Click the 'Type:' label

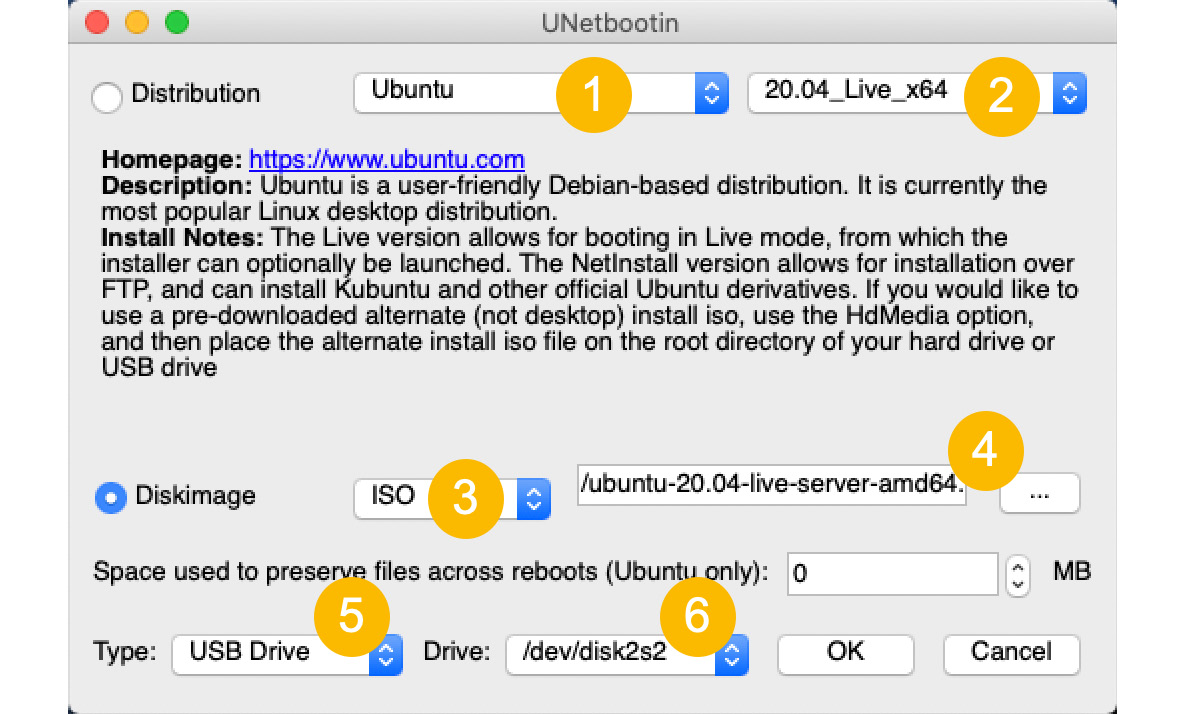tap(124, 652)
